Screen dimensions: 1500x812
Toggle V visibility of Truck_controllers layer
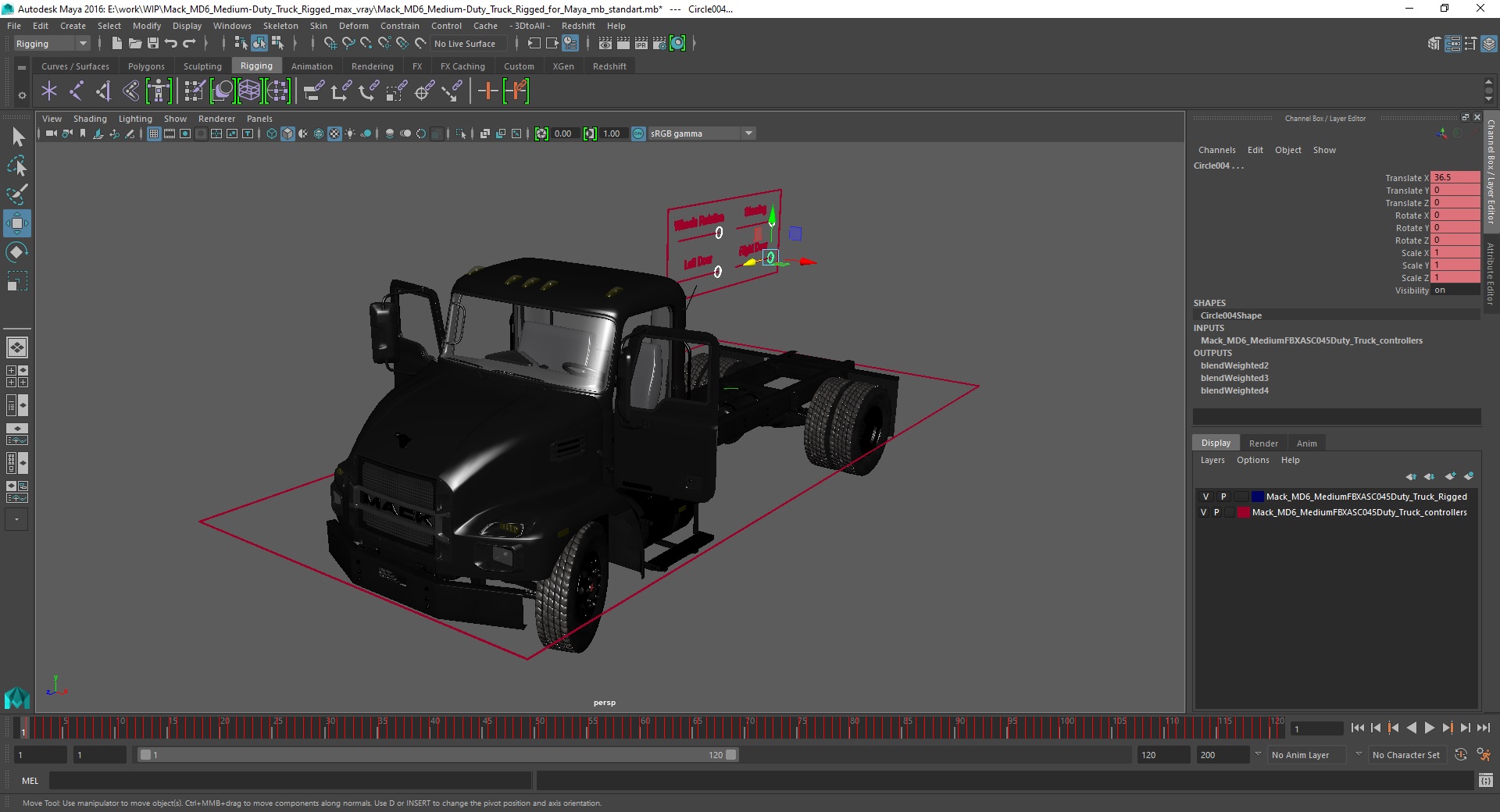(1204, 512)
